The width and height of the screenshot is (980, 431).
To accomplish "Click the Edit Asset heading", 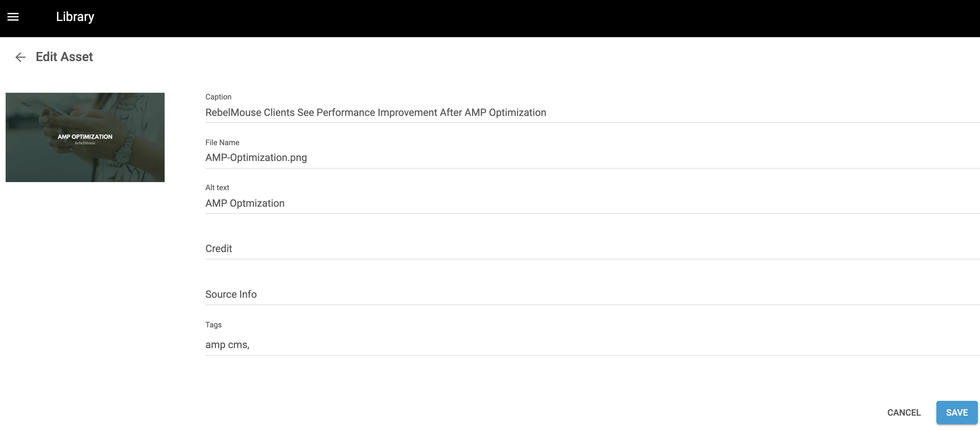I will point(64,57).
